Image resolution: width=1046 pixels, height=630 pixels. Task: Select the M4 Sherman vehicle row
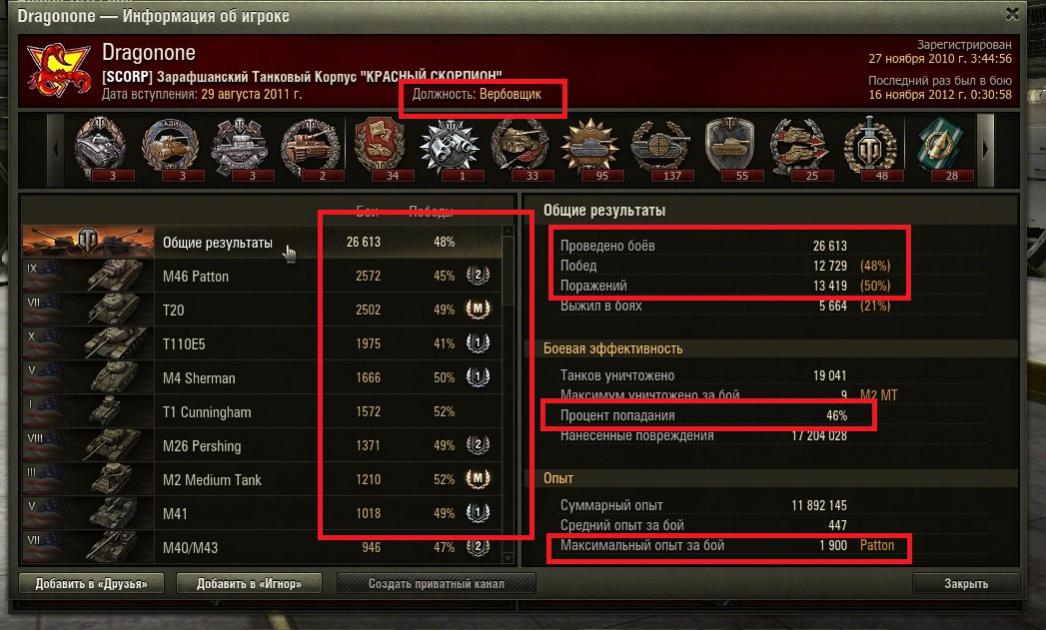[262, 378]
